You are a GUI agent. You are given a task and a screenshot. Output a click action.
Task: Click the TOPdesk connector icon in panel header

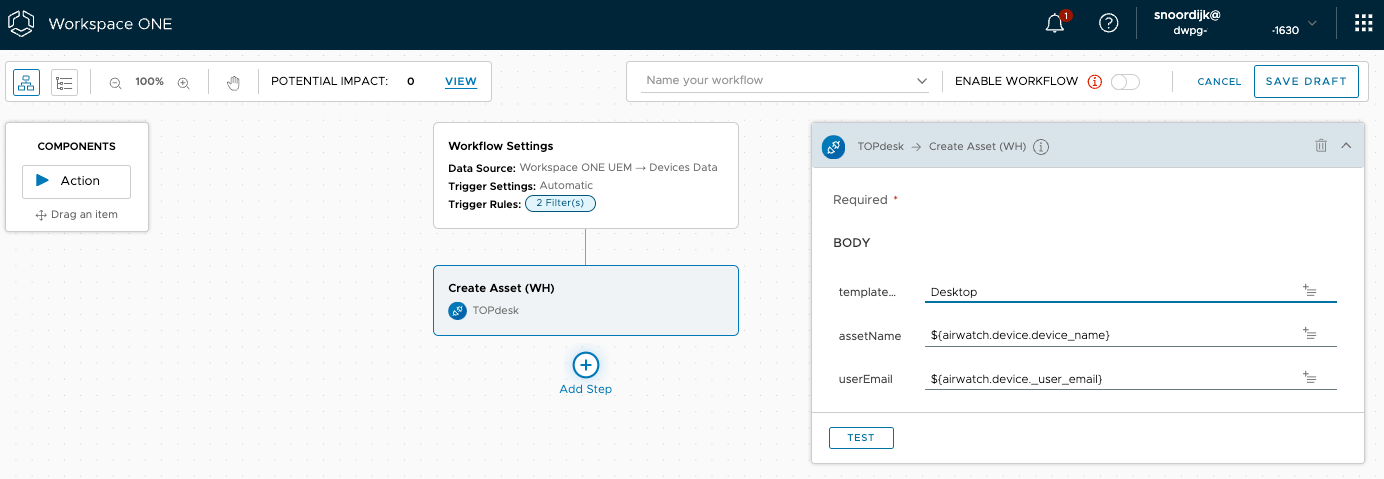pos(833,147)
